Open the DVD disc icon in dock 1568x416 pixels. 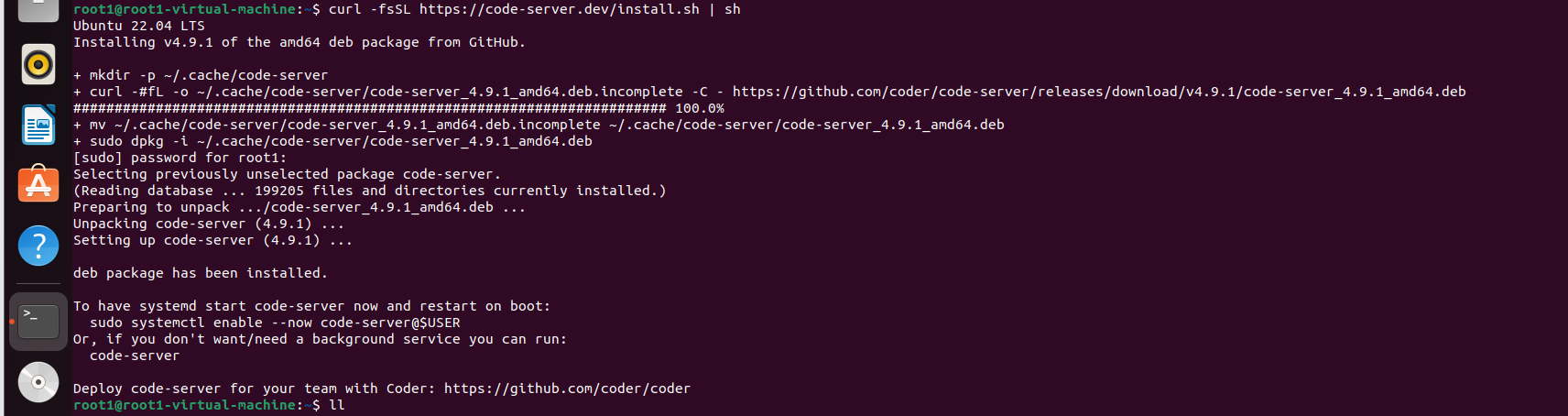[38, 382]
